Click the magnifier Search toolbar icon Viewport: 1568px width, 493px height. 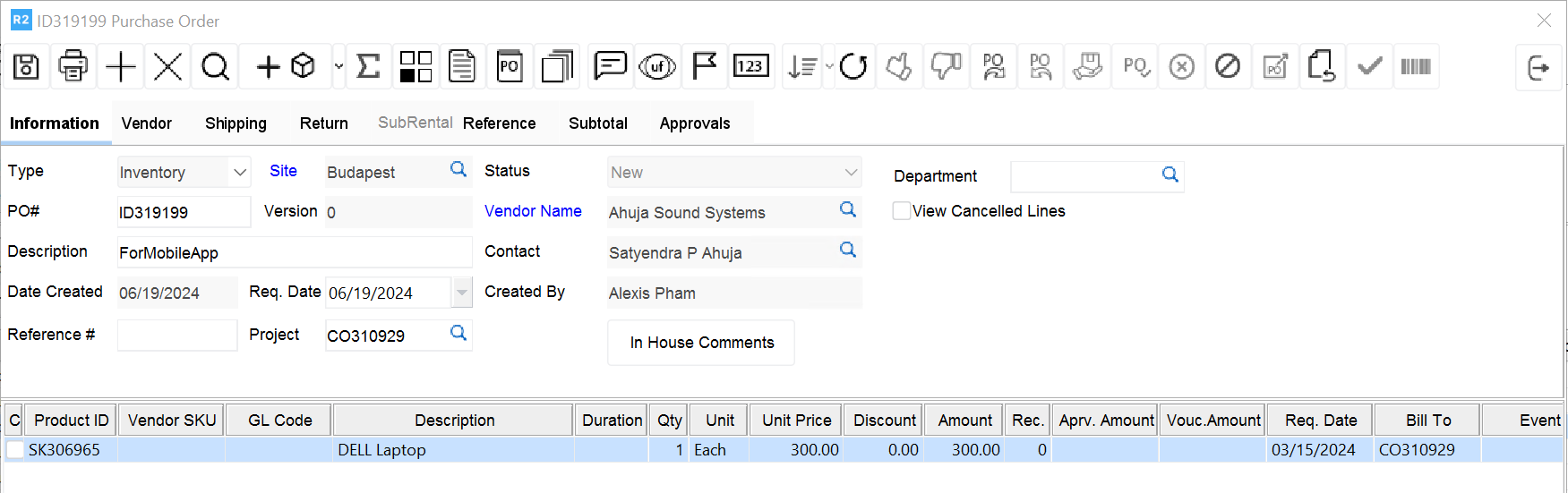215,66
